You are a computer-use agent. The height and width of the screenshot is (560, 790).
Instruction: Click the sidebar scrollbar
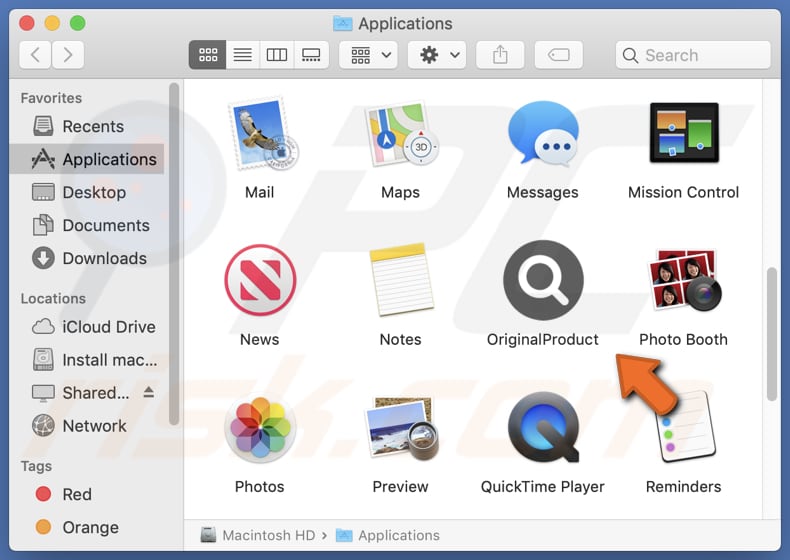tap(174, 255)
